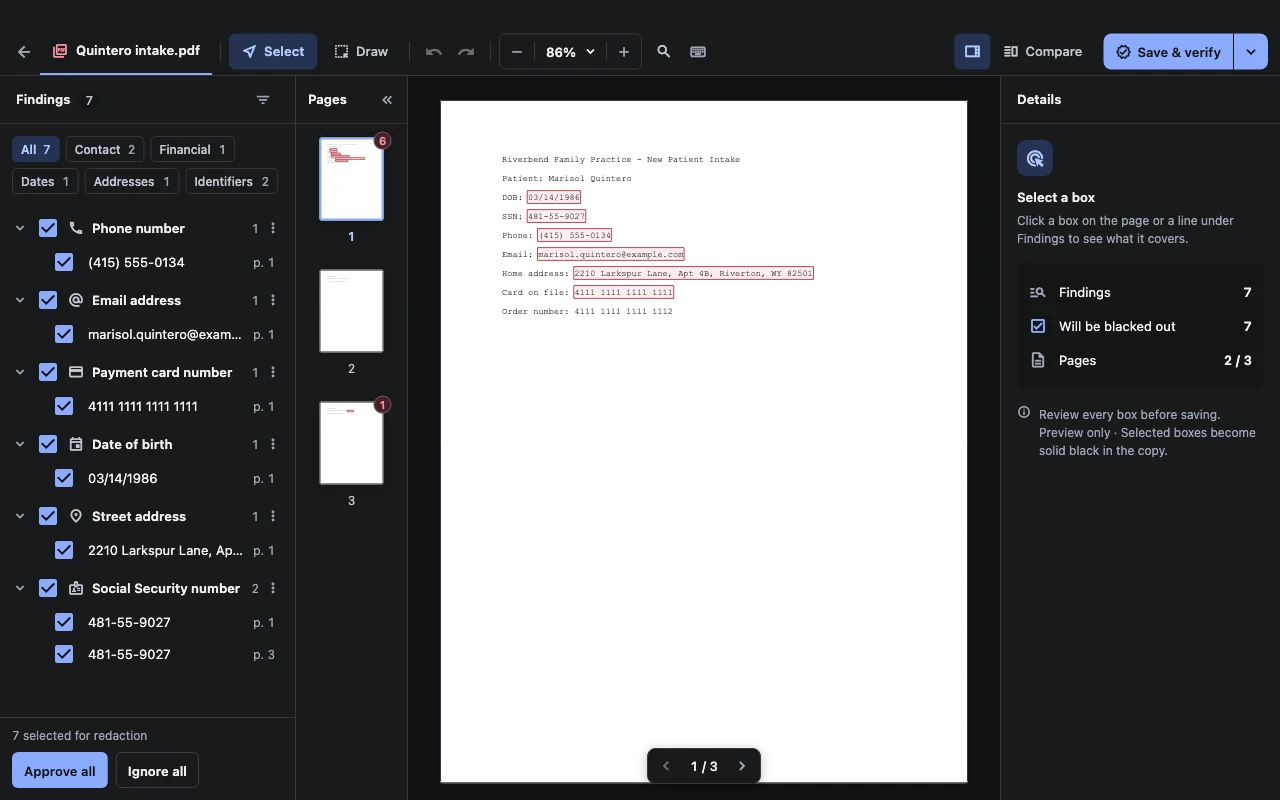Open Payment card number options menu
Viewport: 1280px width, 800px height.
(x=273, y=372)
